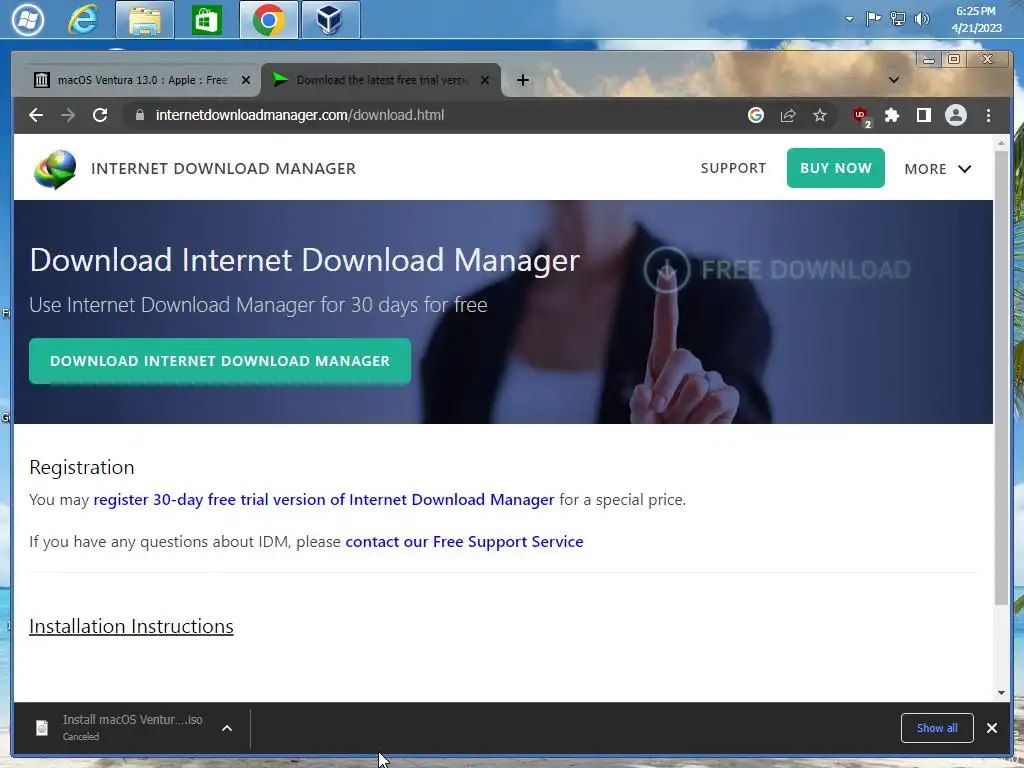Expand the download item options chevron
This screenshot has width=1024, height=768.
[x=227, y=728]
